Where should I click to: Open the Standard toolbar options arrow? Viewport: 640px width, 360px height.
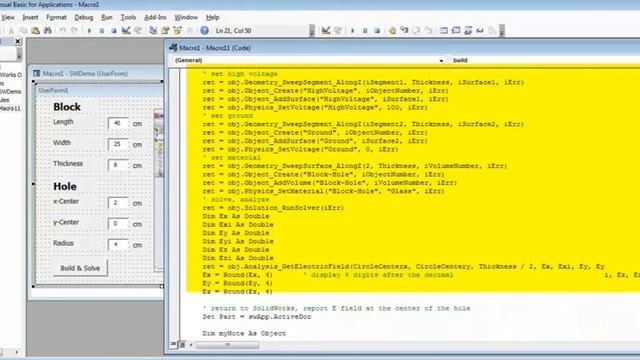pyautogui.click(x=312, y=31)
